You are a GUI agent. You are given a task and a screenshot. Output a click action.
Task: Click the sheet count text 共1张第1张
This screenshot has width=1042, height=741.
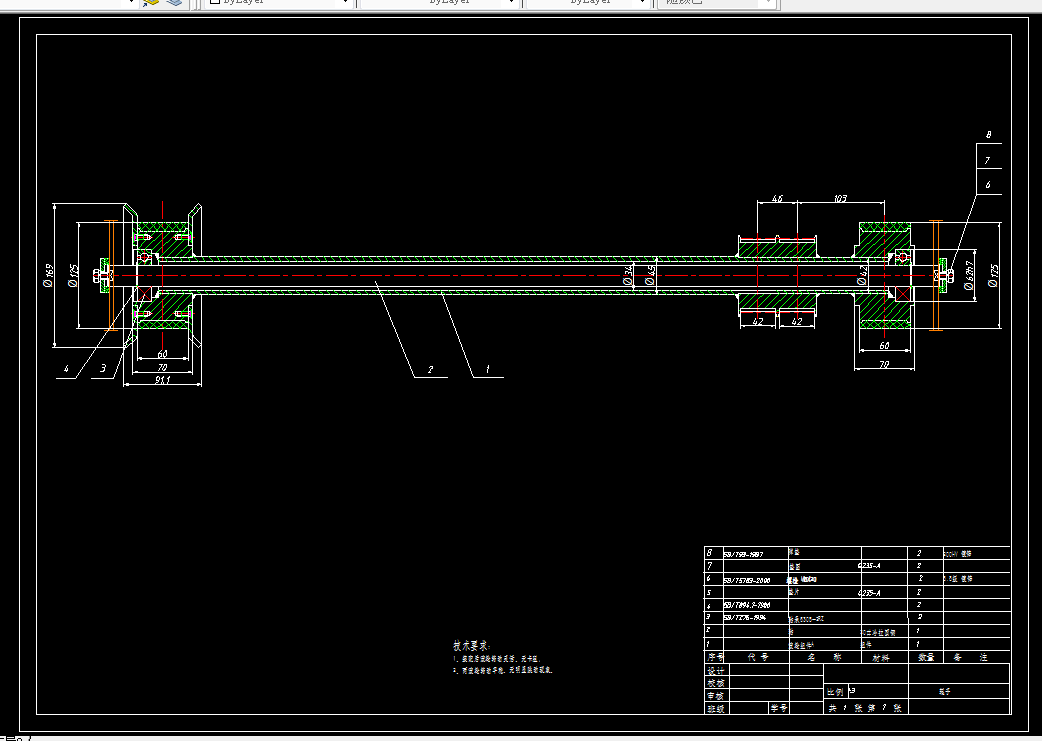[865, 708]
